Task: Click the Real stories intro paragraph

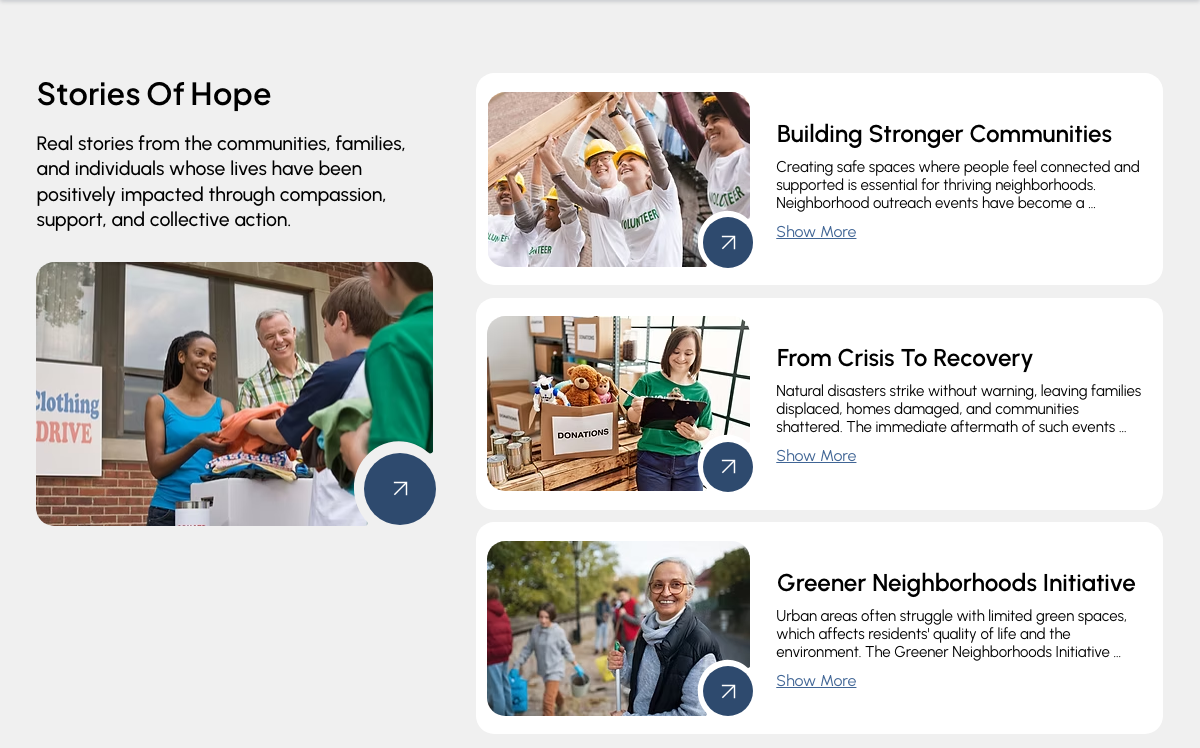Action: [221, 181]
